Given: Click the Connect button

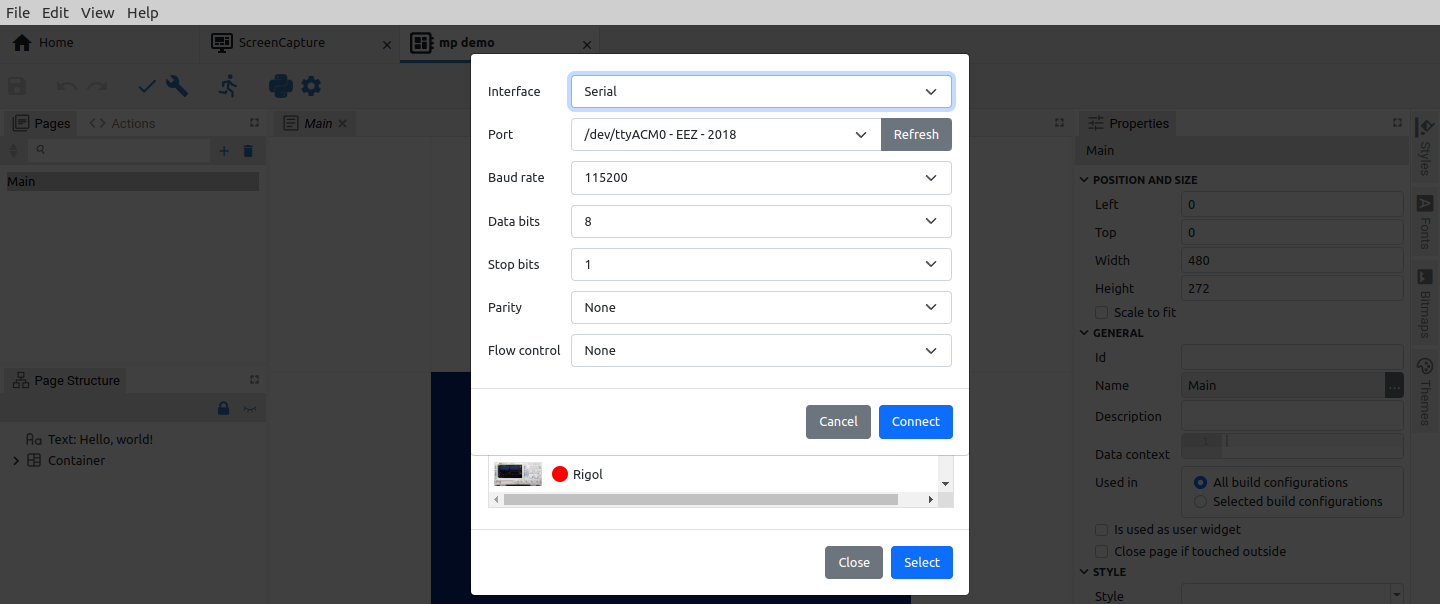Looking at the screenshot, I should [x=915, y=422].
